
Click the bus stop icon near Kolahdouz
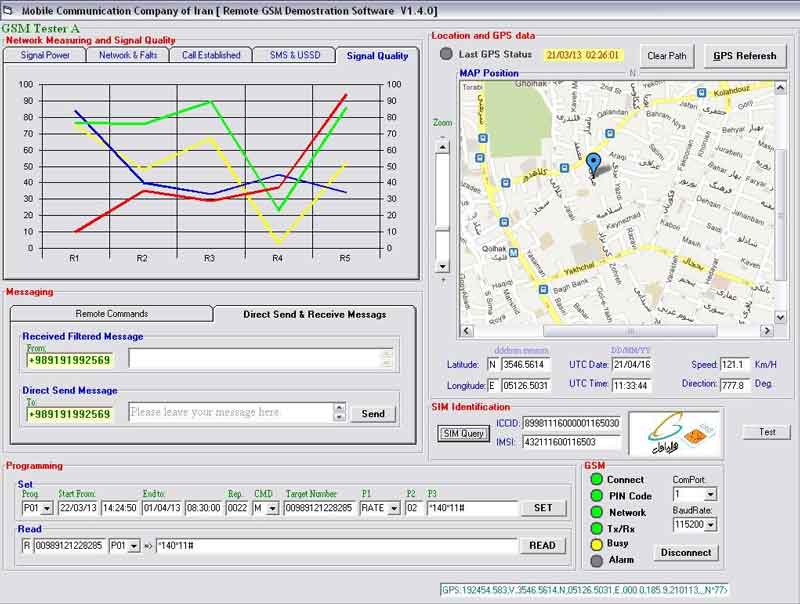[x=702, y=92]
